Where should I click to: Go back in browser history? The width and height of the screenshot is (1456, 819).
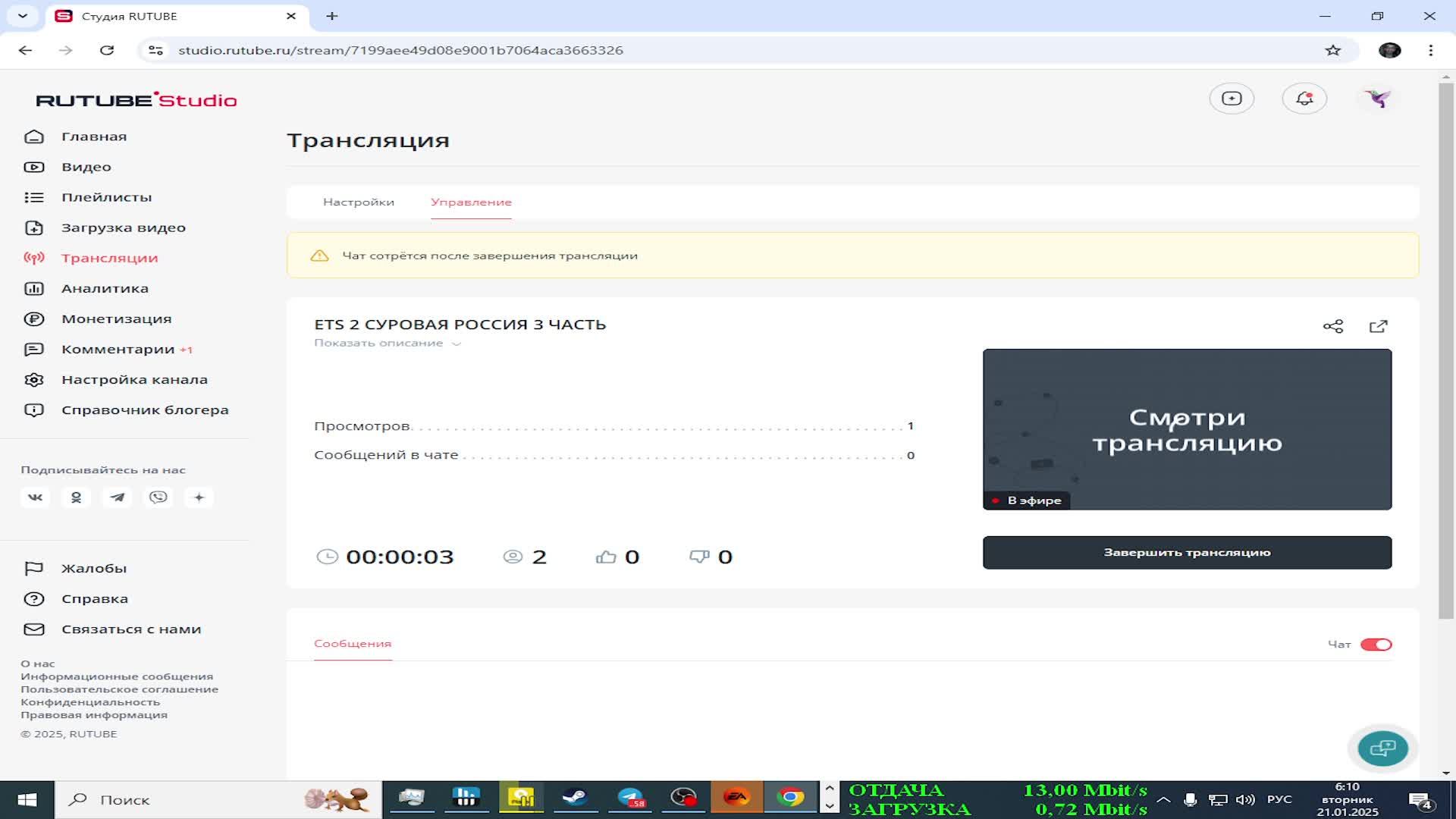click(25, 50)
